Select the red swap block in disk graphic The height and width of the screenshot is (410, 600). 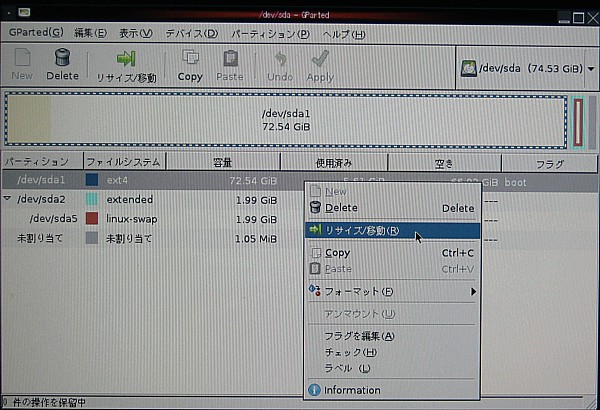point(578,122)
